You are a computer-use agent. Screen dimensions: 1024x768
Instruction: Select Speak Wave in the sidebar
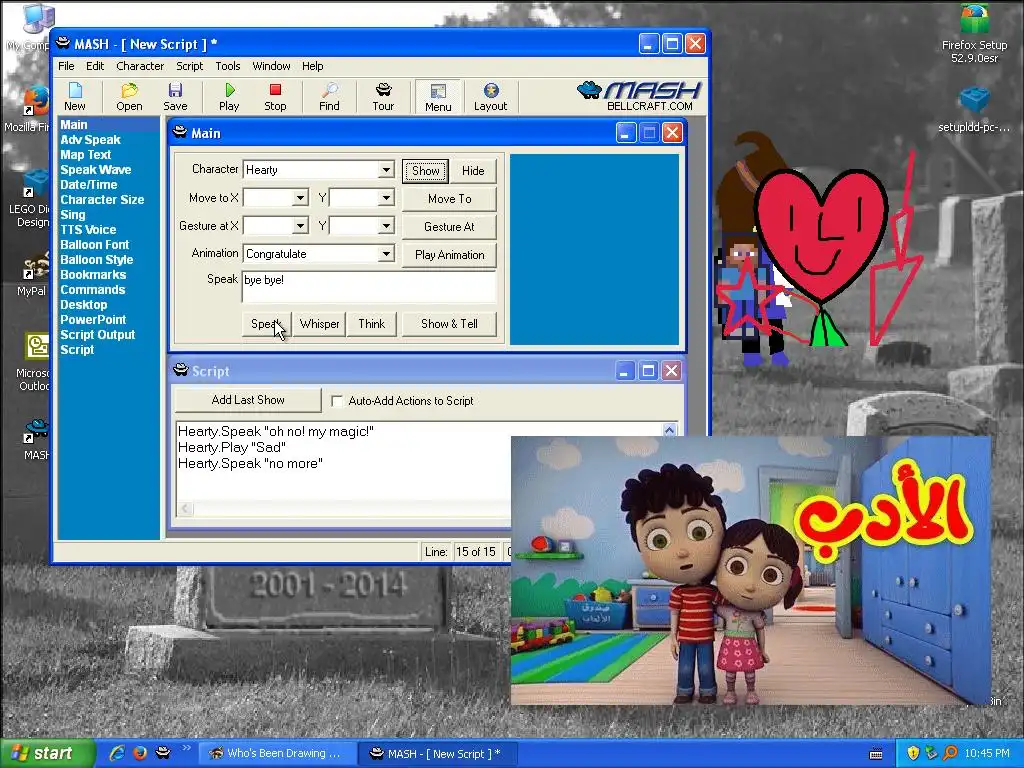pos(95,170)
